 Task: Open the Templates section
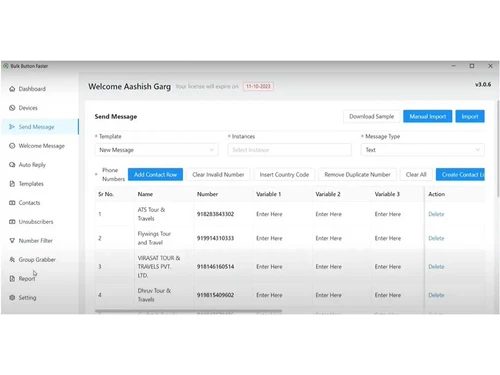(31, 184)
